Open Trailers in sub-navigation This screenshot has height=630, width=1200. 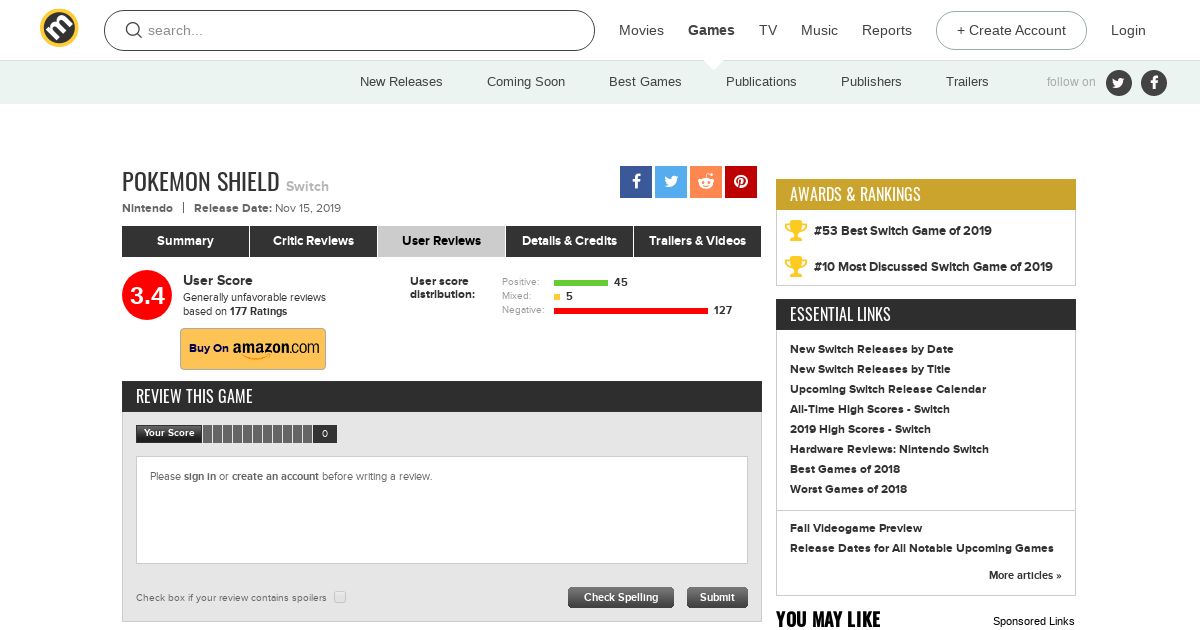pos(967,82)
